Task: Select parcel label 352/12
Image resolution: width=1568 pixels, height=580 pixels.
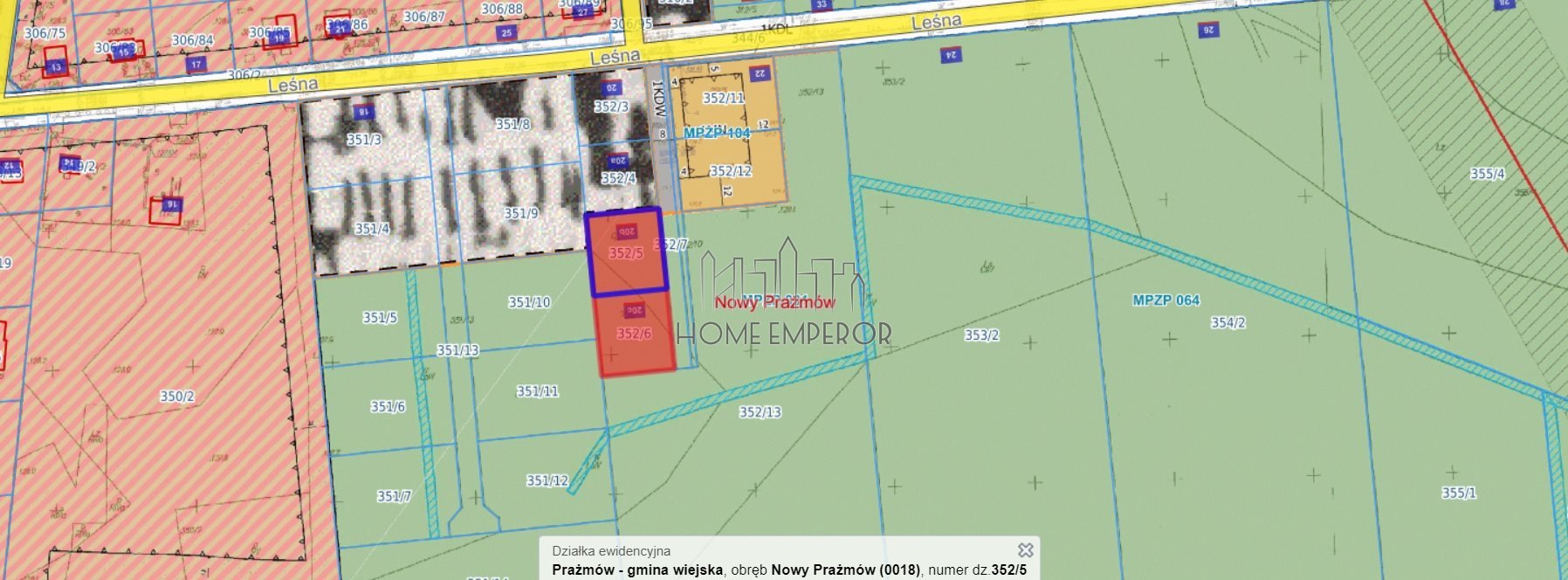Action: pyautogui.click(x=731, y=171)
